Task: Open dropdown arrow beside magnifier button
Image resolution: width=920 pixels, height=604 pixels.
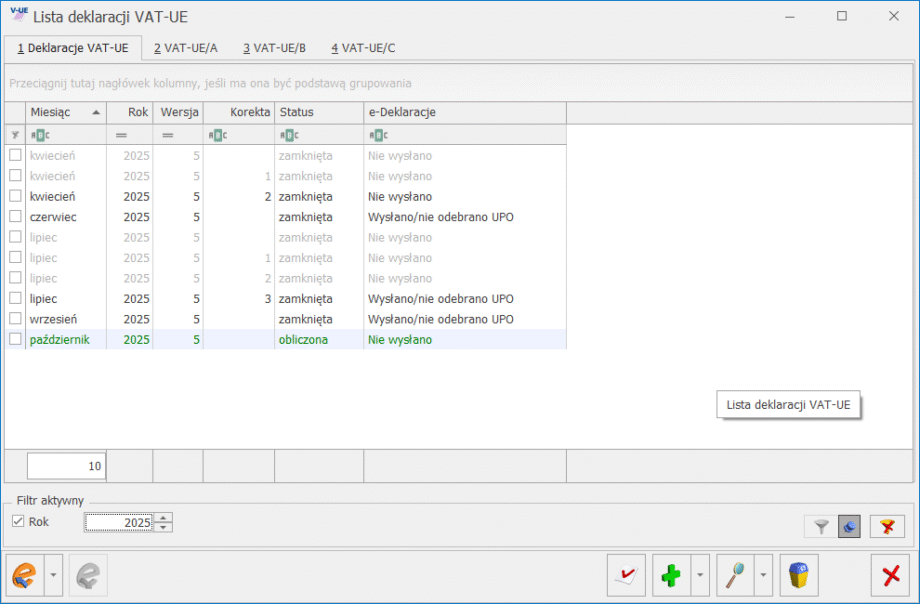Action: point(763,575)
